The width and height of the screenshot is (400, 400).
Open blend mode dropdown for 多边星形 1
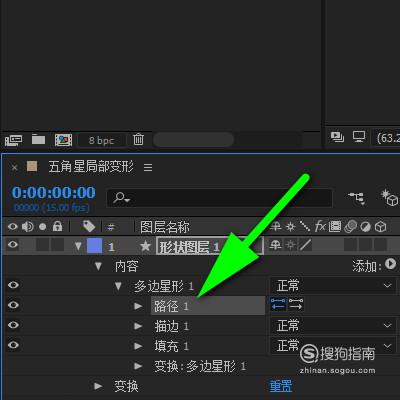333,286
